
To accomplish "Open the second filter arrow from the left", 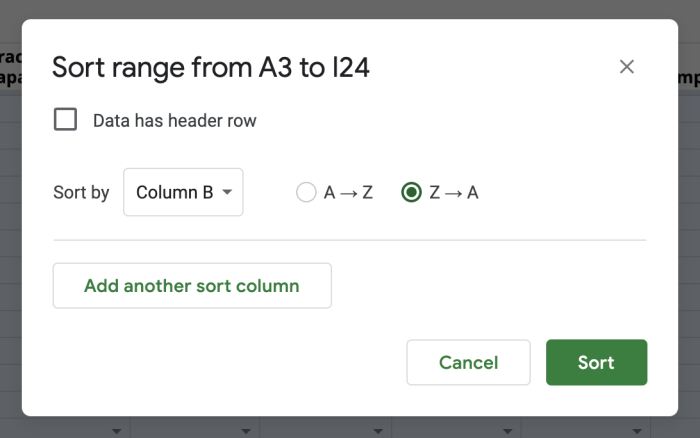I will [246, 431].
